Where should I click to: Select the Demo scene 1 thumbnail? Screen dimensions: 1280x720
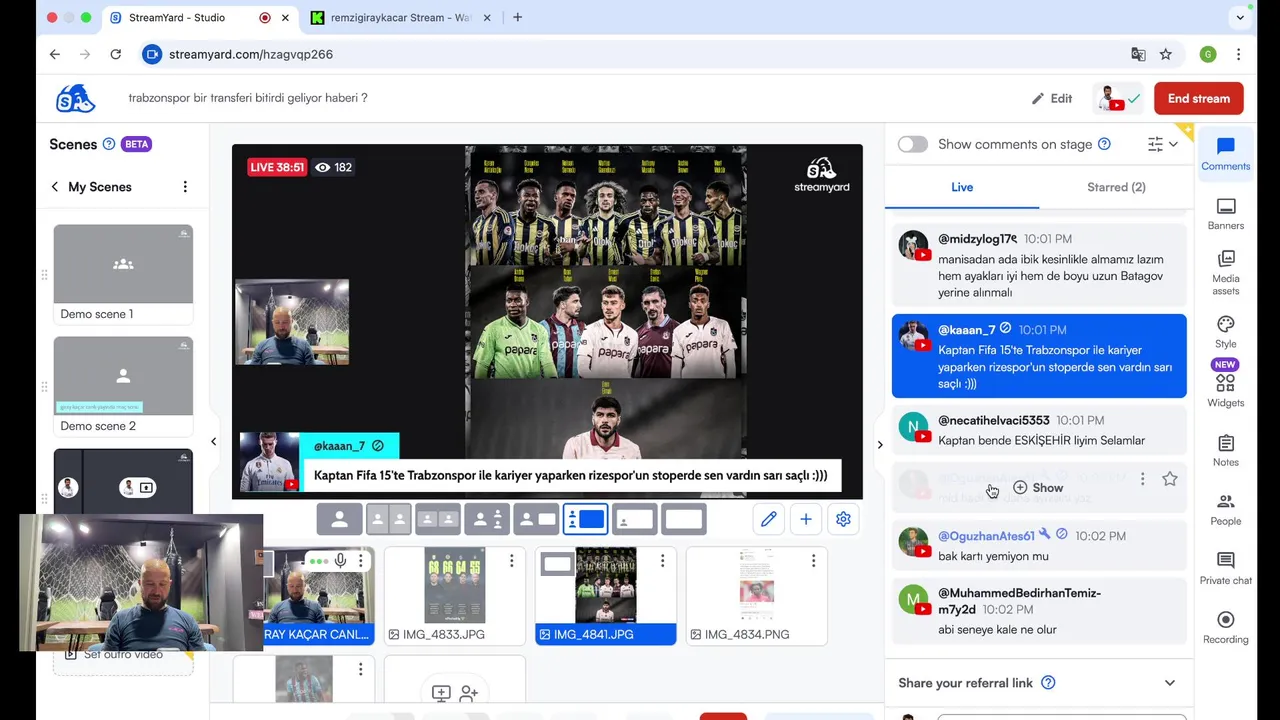click(x=123, y=264)
